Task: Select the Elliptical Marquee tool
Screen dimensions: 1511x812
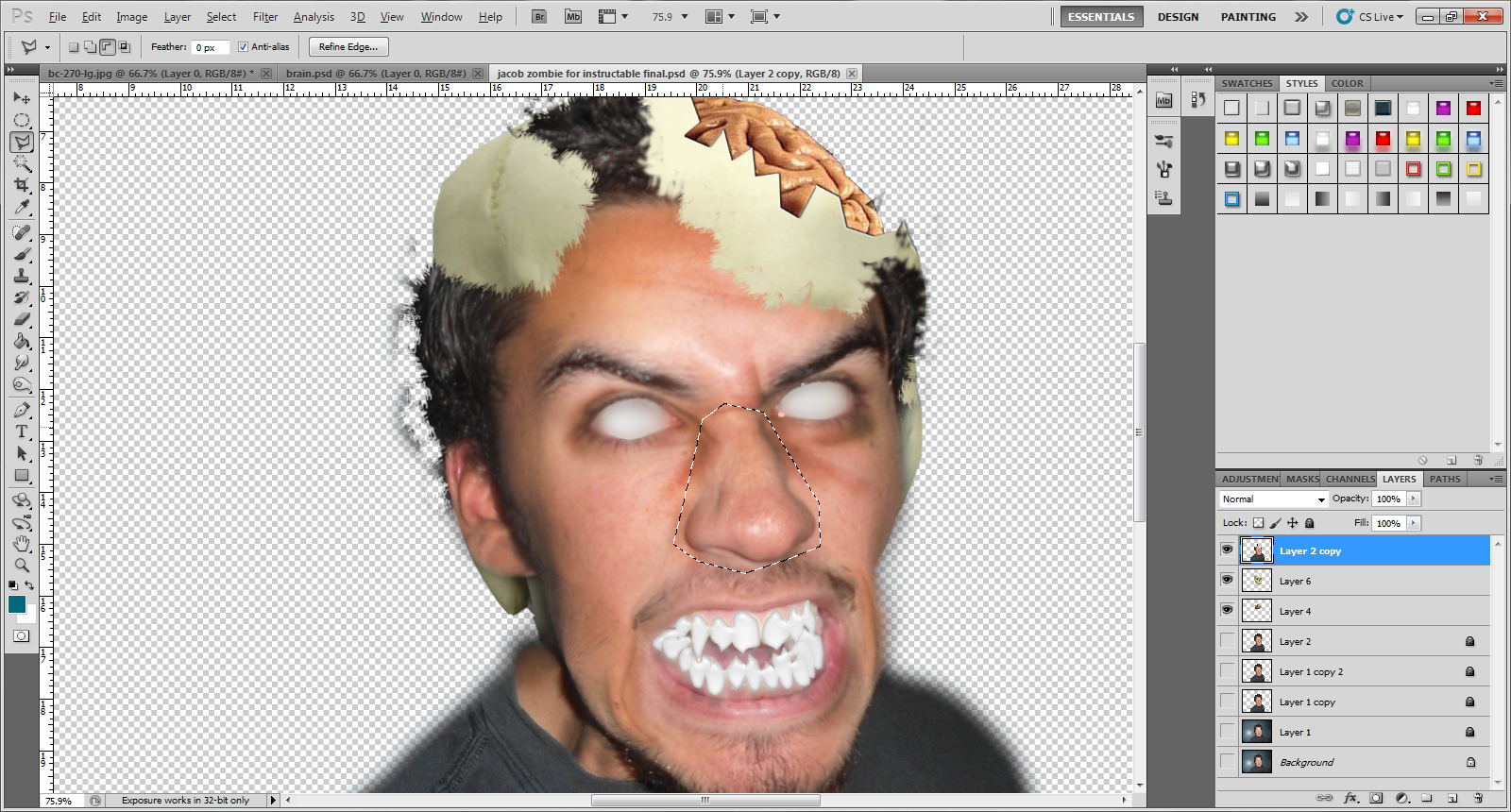Action: point(22,120)
